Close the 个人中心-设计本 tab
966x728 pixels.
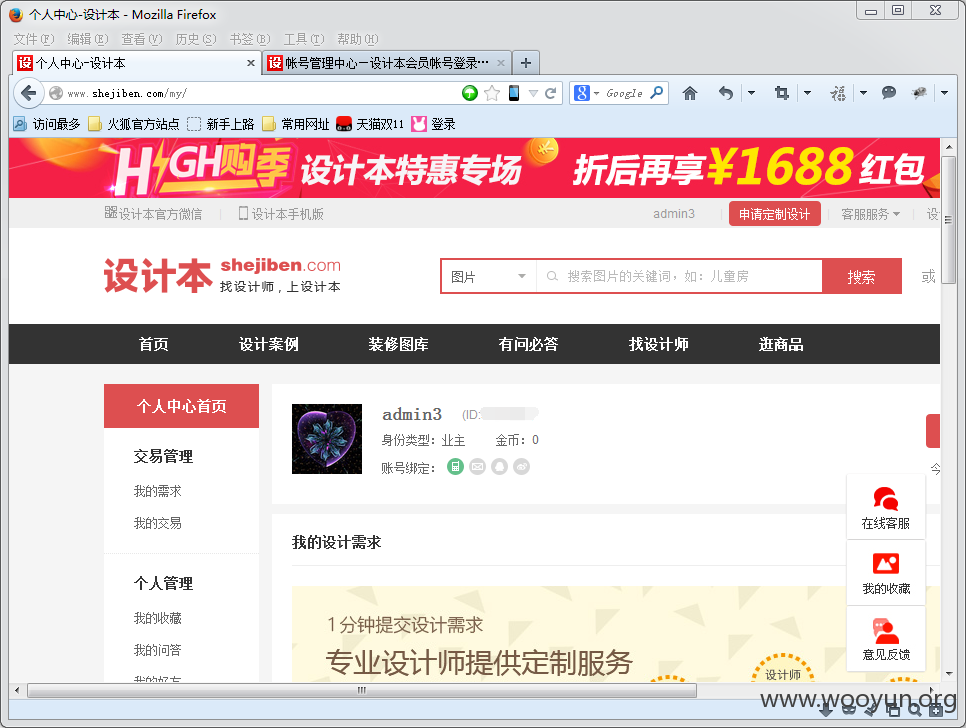click(251, 63)
